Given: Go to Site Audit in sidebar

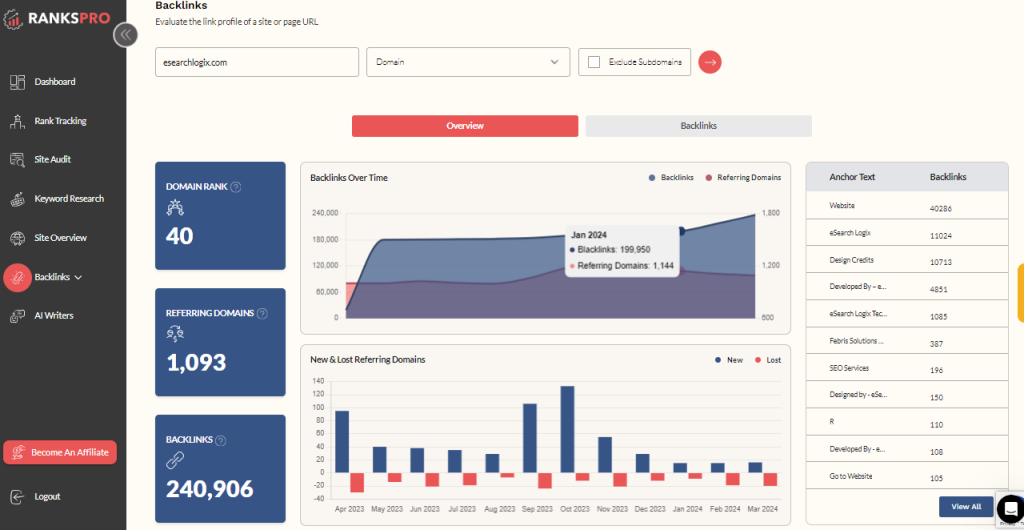Looking at the screenshot, I should click(53, 160).
